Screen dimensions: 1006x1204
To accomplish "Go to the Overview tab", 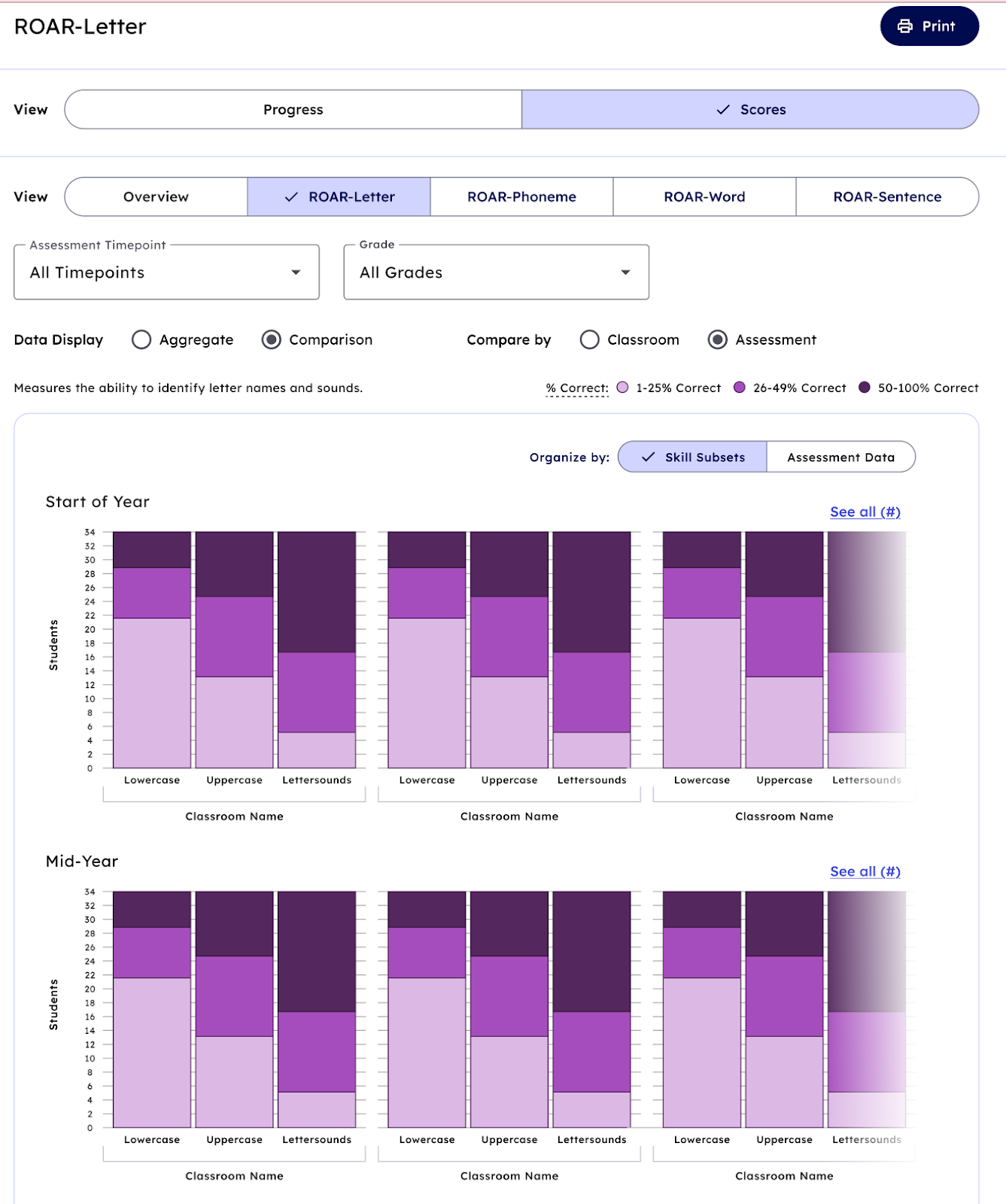I will (x=157, y=197).
